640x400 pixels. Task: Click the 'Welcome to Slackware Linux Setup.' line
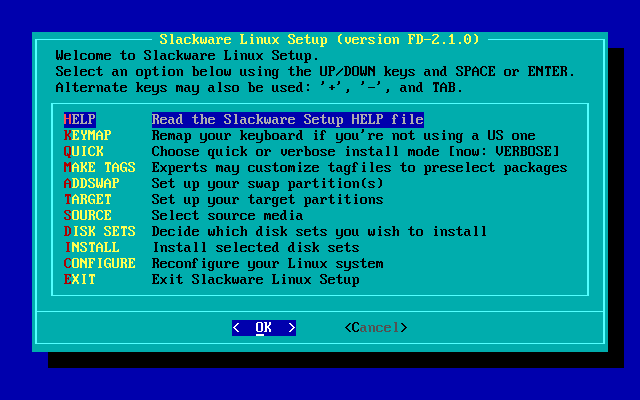pyautogui.click(x=187, y=55)
